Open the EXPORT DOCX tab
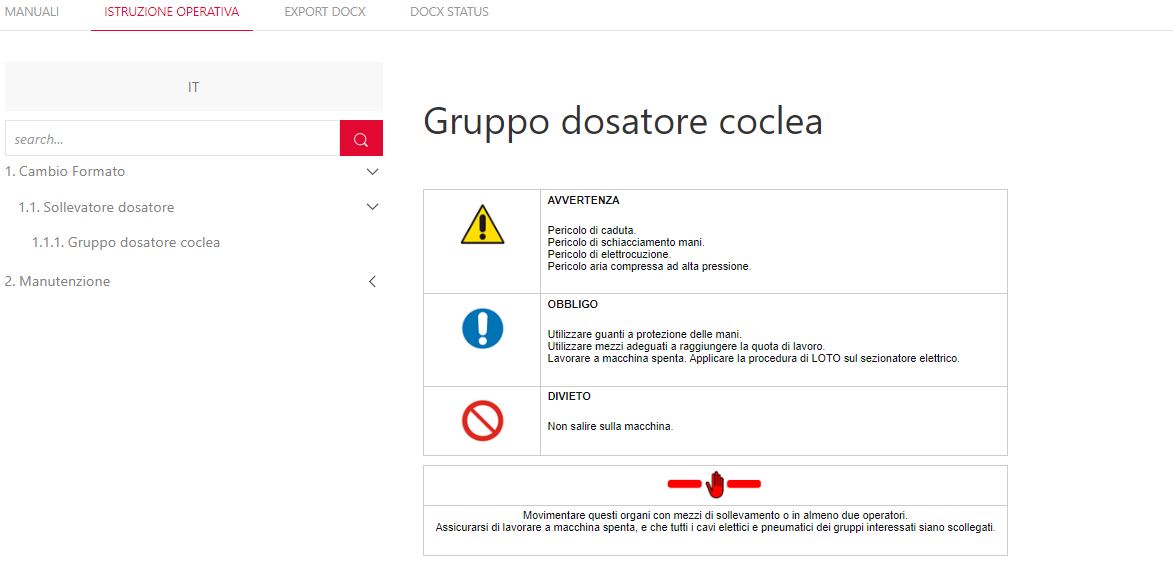This screenshot has height=585, width=1173. pos(324,12)
